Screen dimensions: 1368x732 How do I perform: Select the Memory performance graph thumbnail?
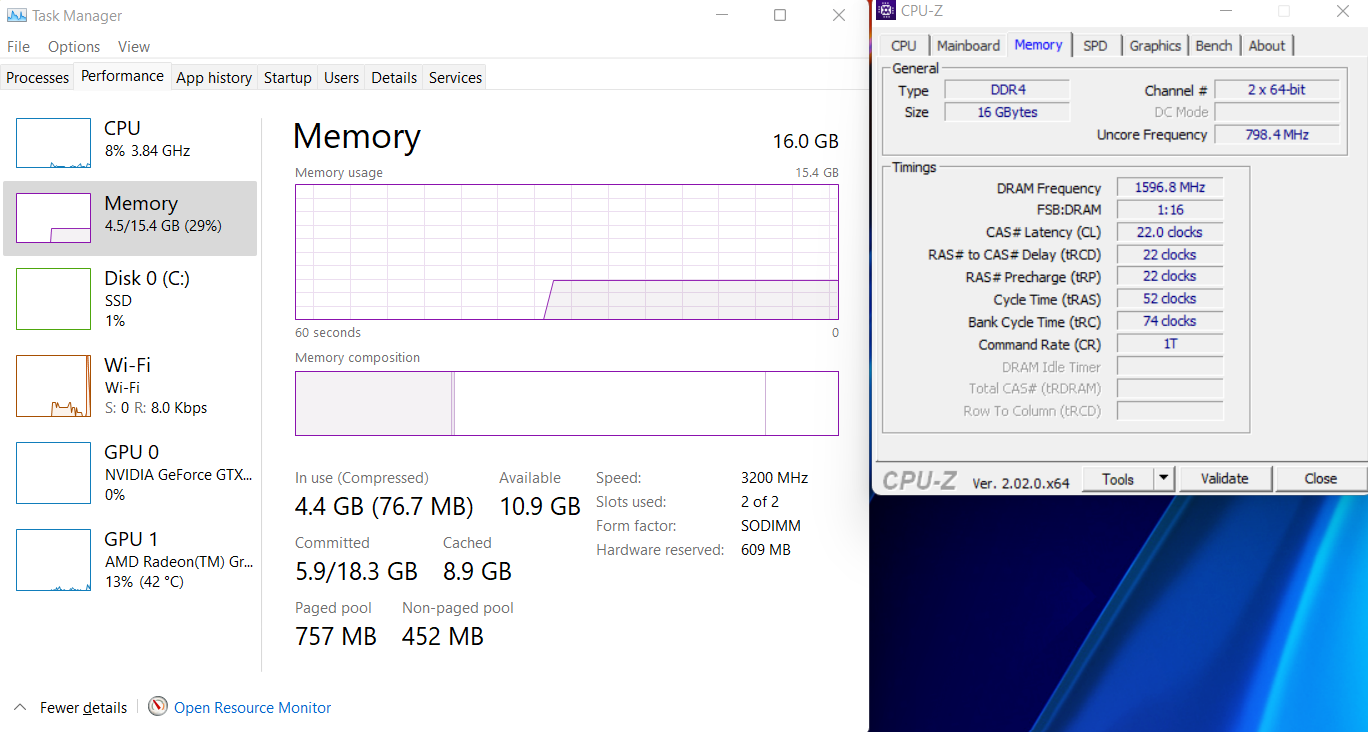click(x=53, y=218)
